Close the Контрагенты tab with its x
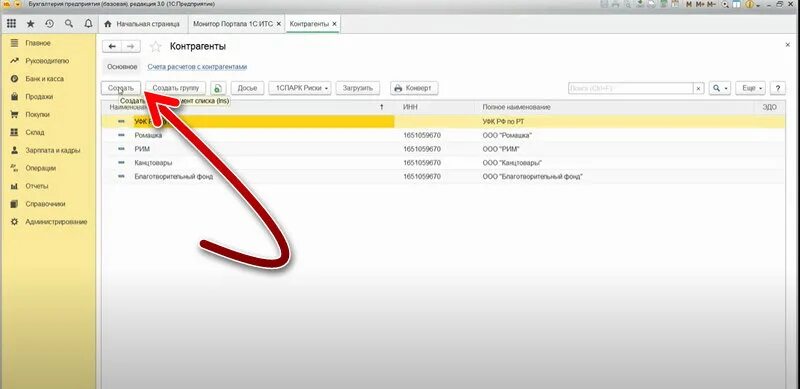Viewport: 800px width, 389px height. click(x=334, y=24)
